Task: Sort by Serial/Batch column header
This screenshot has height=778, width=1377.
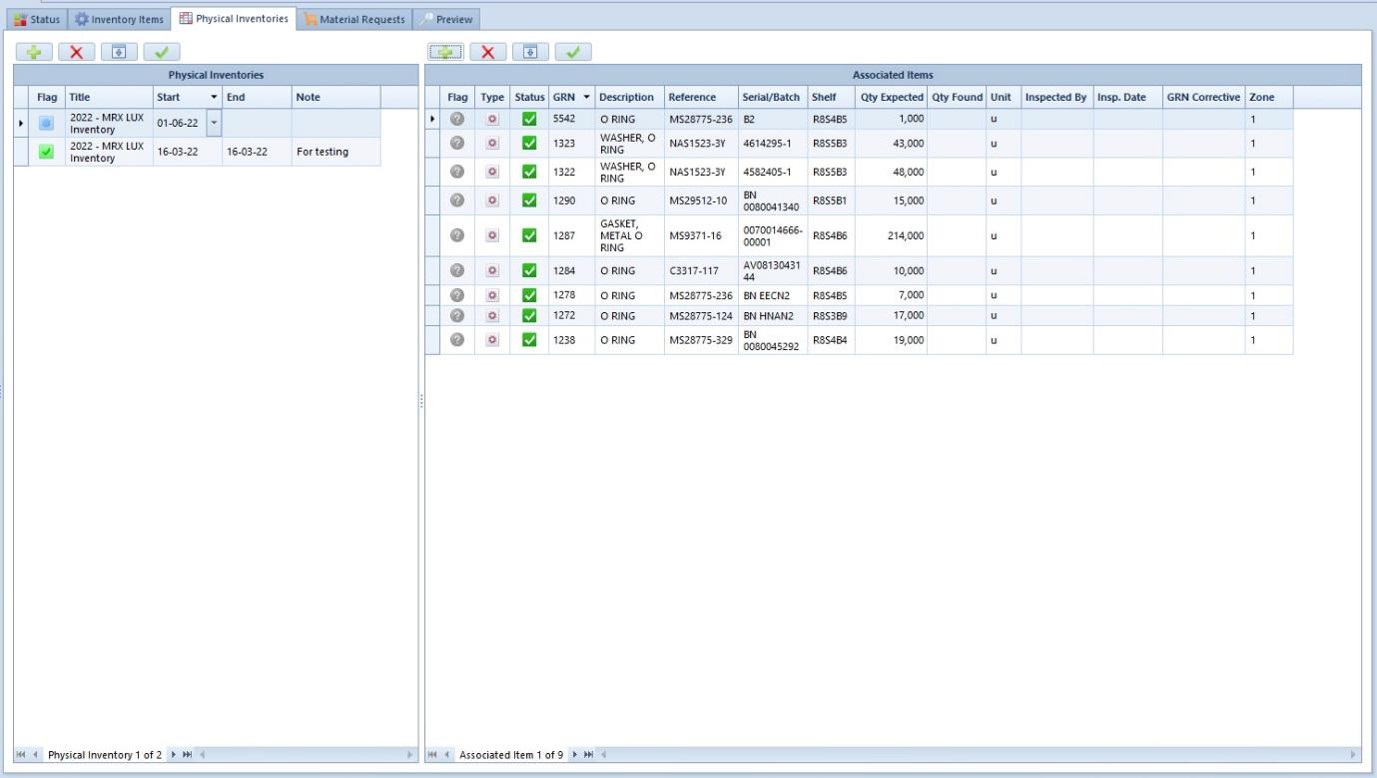Action: 772,97
